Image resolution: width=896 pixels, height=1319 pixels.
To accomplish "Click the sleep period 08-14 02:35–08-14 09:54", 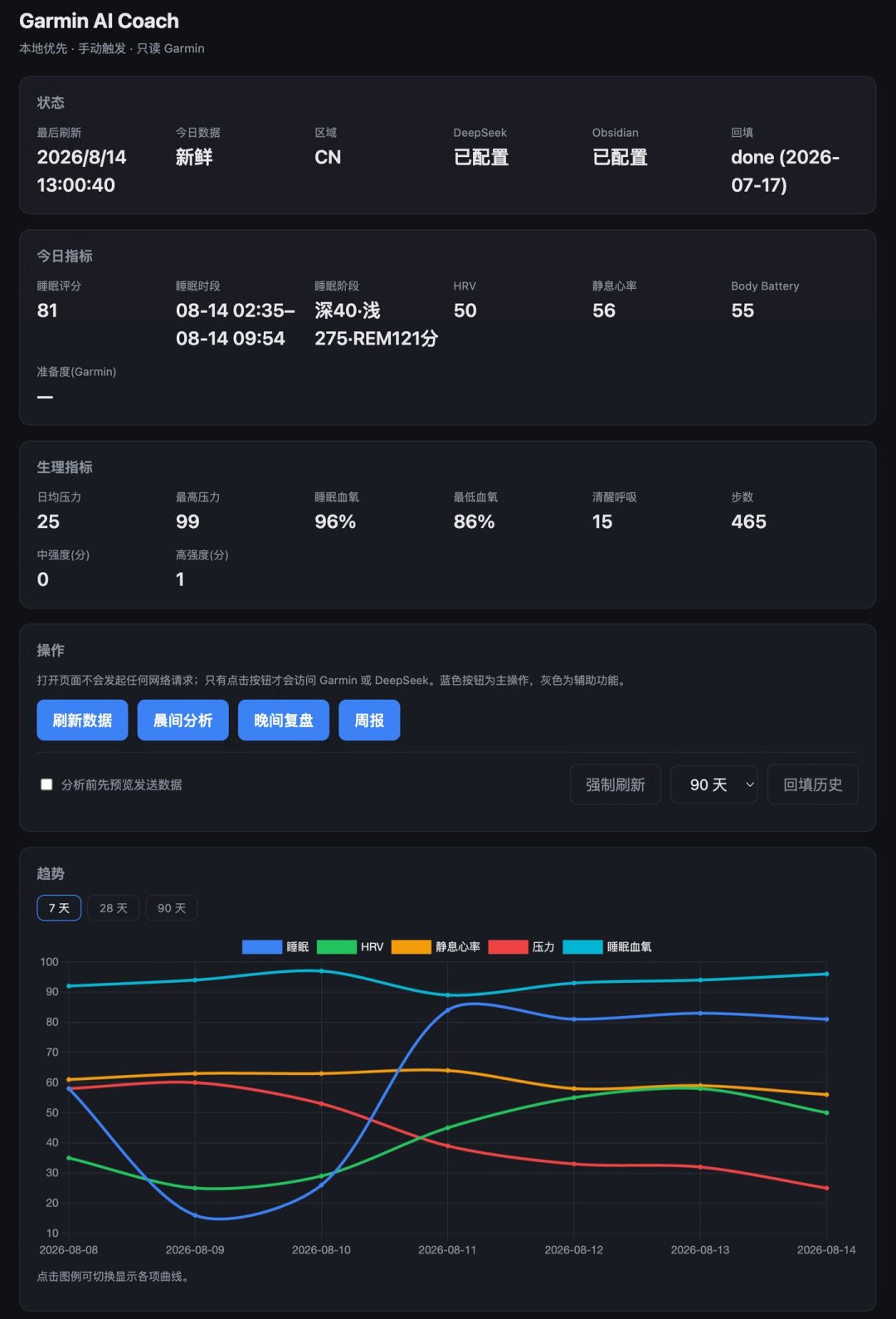I will (236, 325).
